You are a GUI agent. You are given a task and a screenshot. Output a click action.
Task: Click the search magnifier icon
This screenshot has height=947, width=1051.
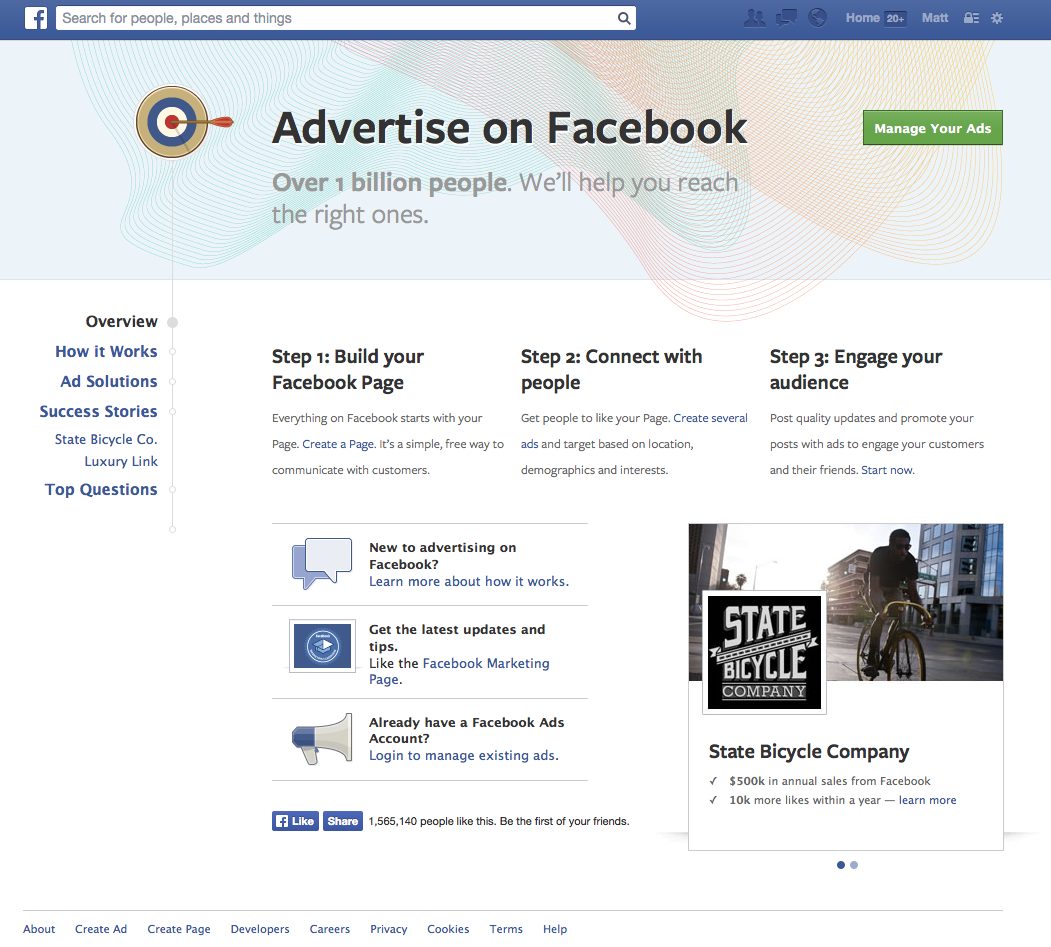click(623, 18)
